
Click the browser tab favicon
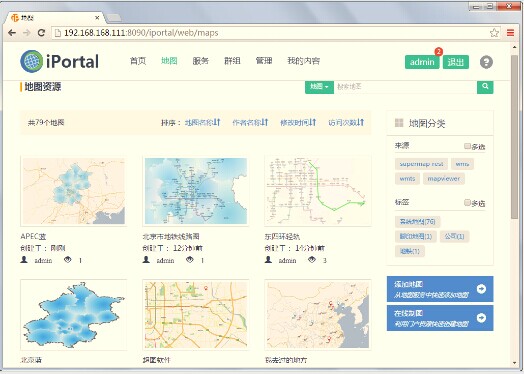point(15,17)
